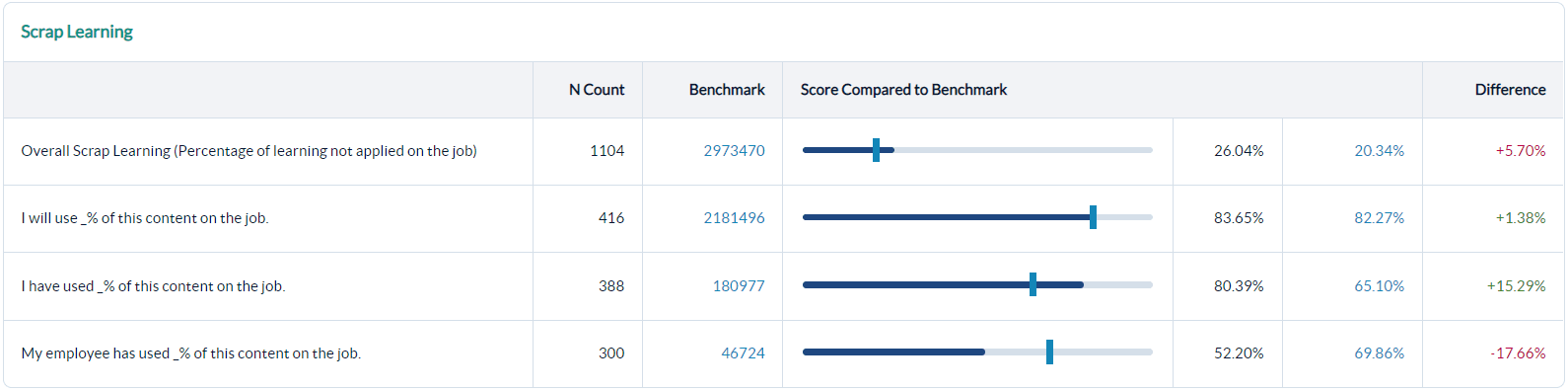This screenshot has height=391, width=1568.
Task: Click the 'I have used' score bar
Action: (x=977, y=284)
